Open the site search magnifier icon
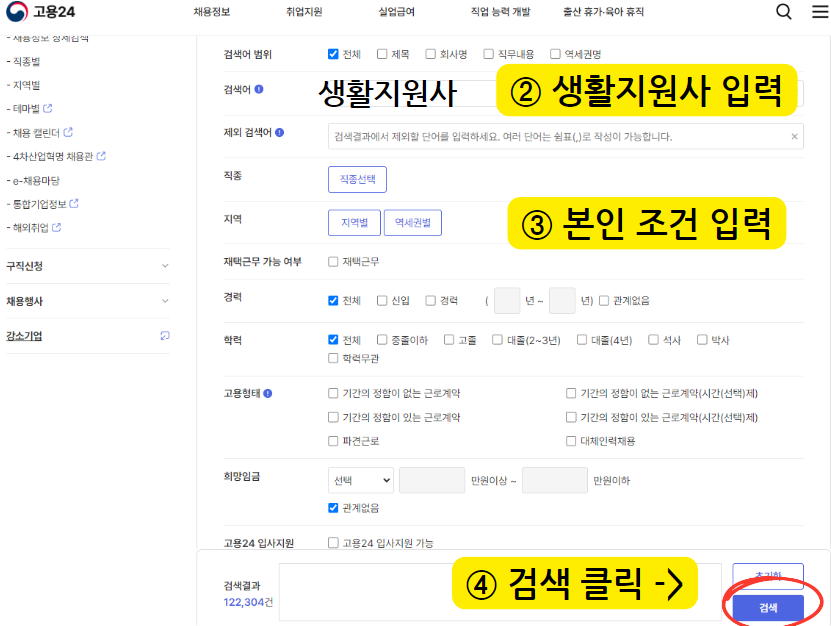 784,11
